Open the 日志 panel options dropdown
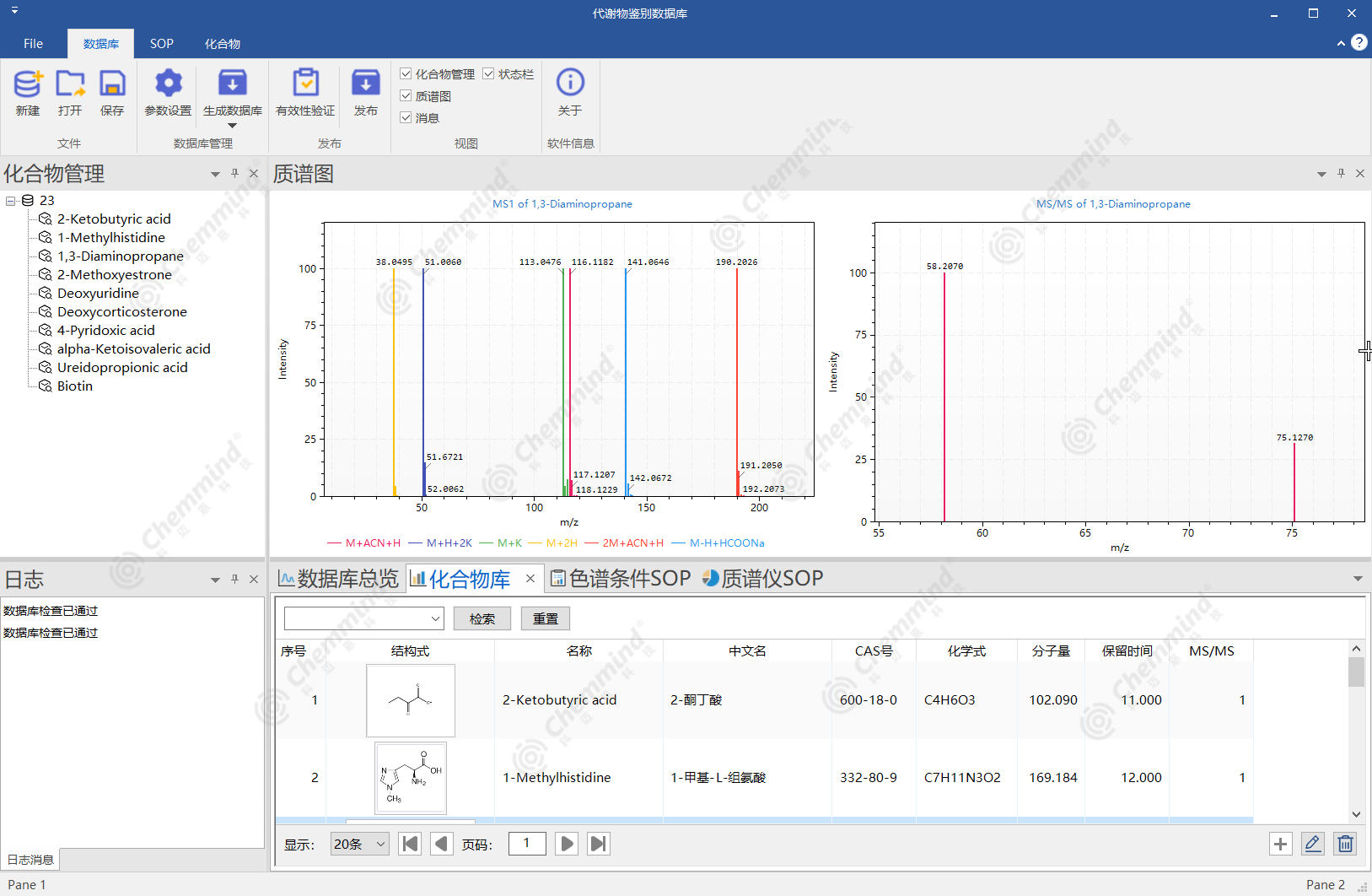This screenshot has height=896, width=1372. click(215, 580)
